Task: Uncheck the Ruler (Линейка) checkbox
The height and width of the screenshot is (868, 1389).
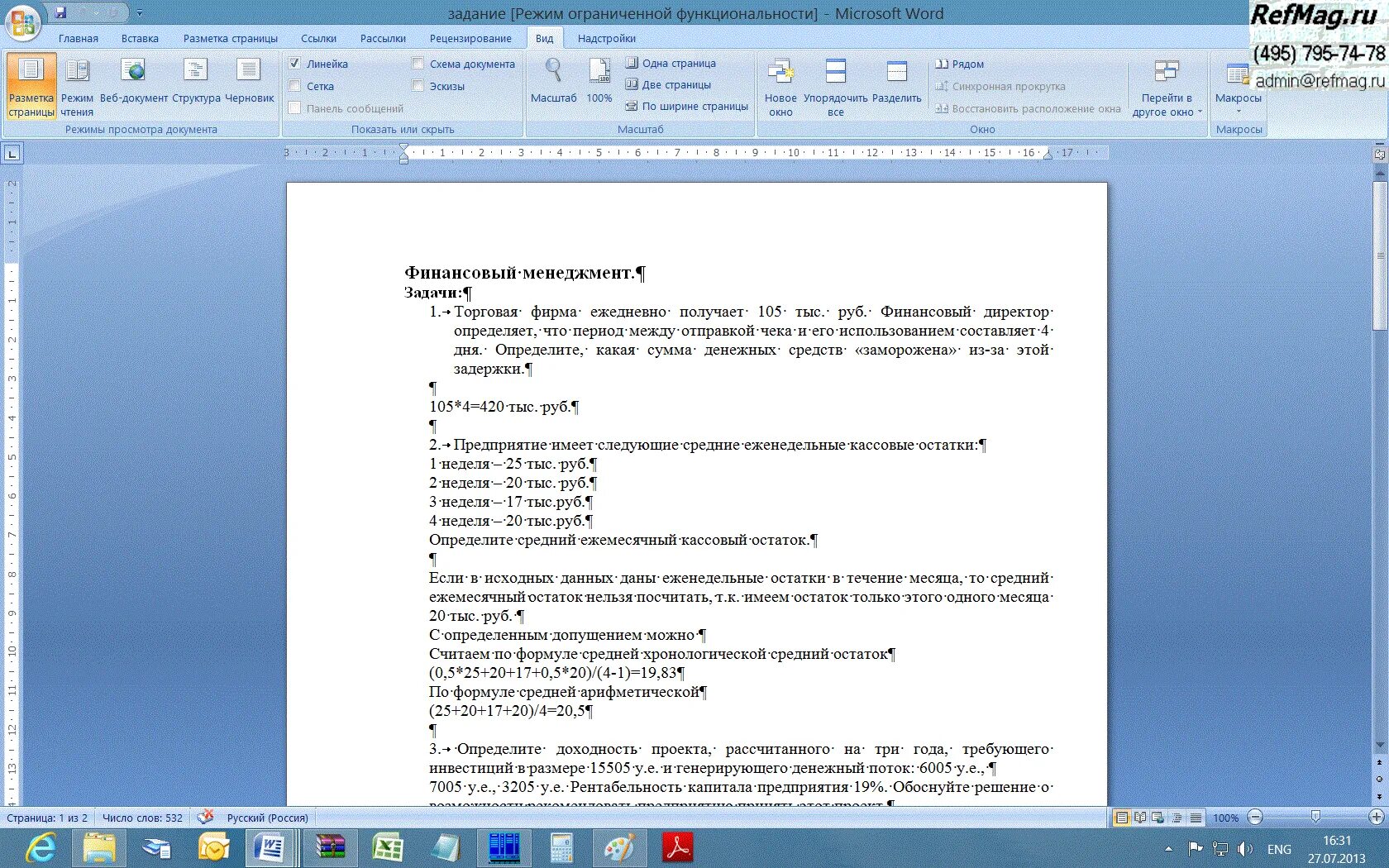Action: pyautogui.click(x=294, y=64)
